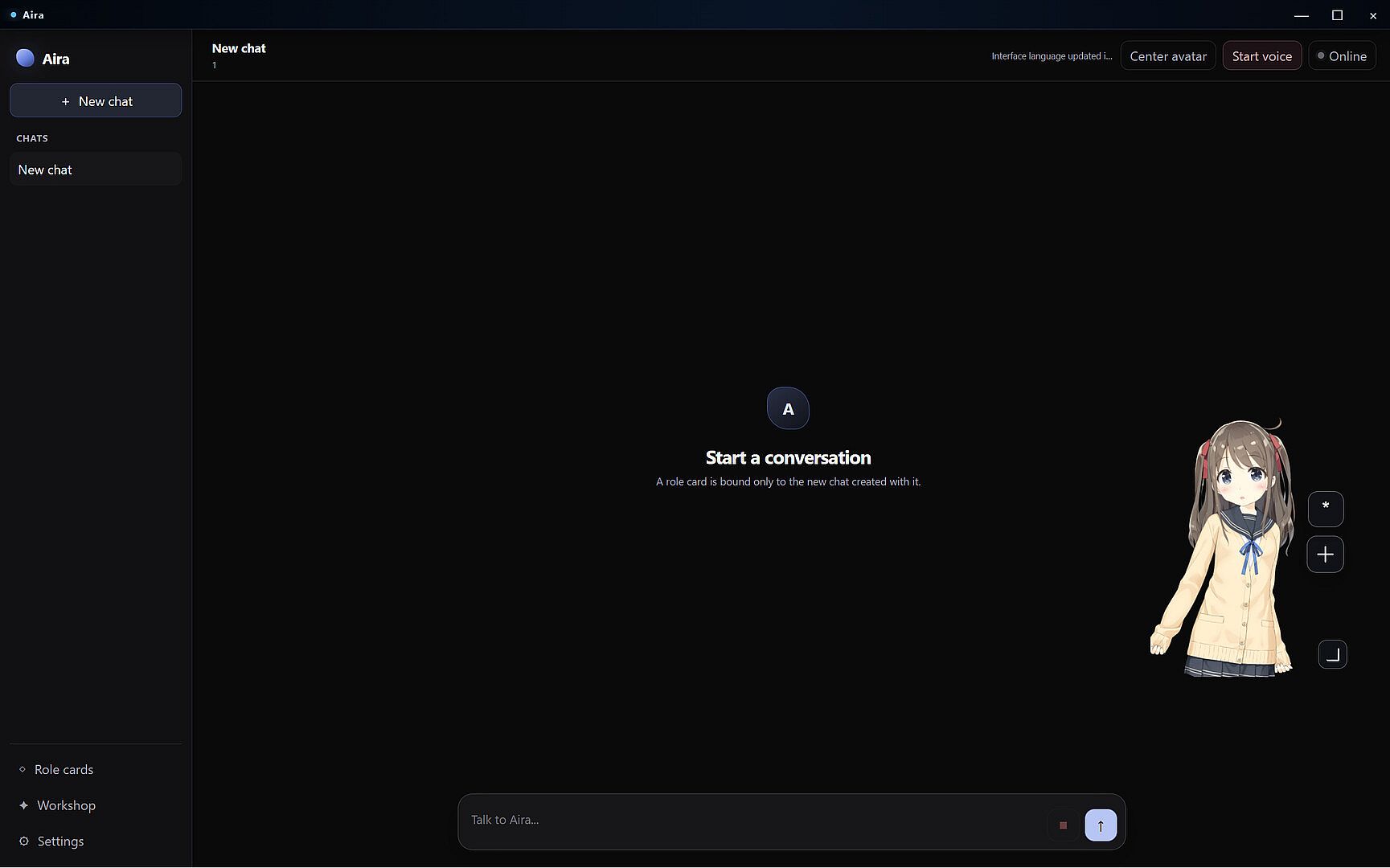The image size is (1390, 868).
Task: Click the circular A avatar badge
Action: 788,408
